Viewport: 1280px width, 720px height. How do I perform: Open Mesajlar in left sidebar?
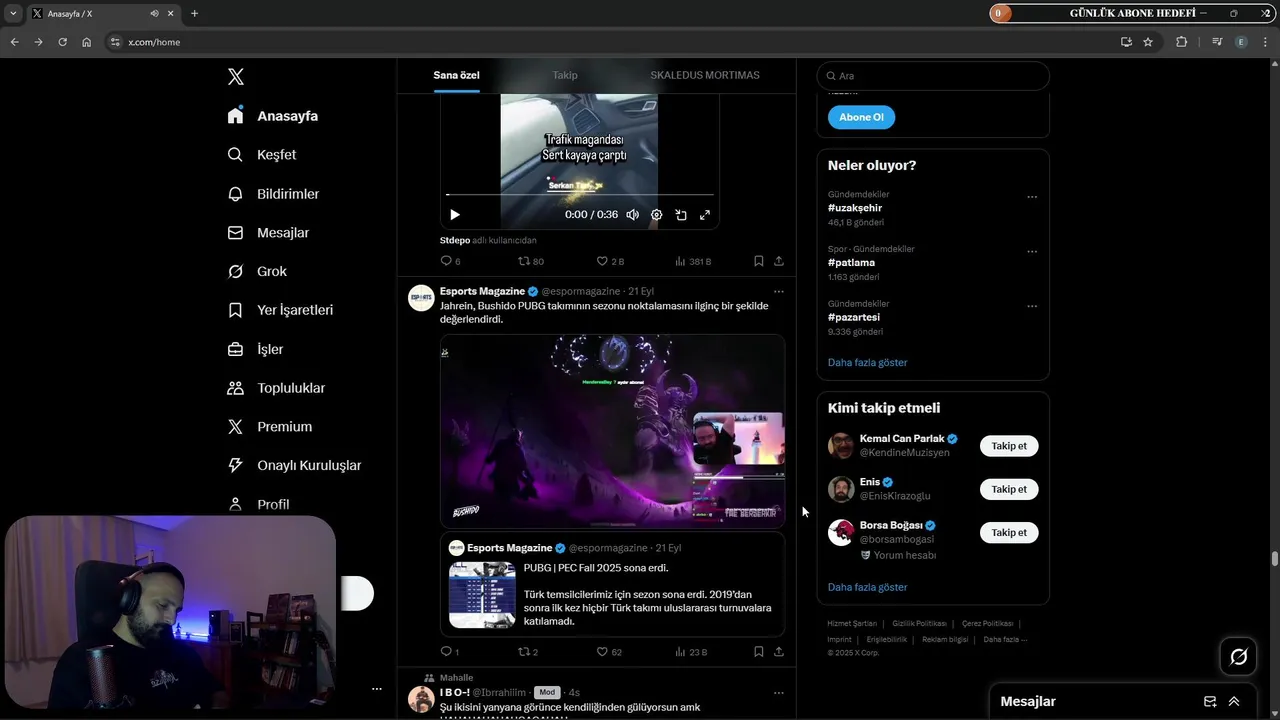(268, 233)
